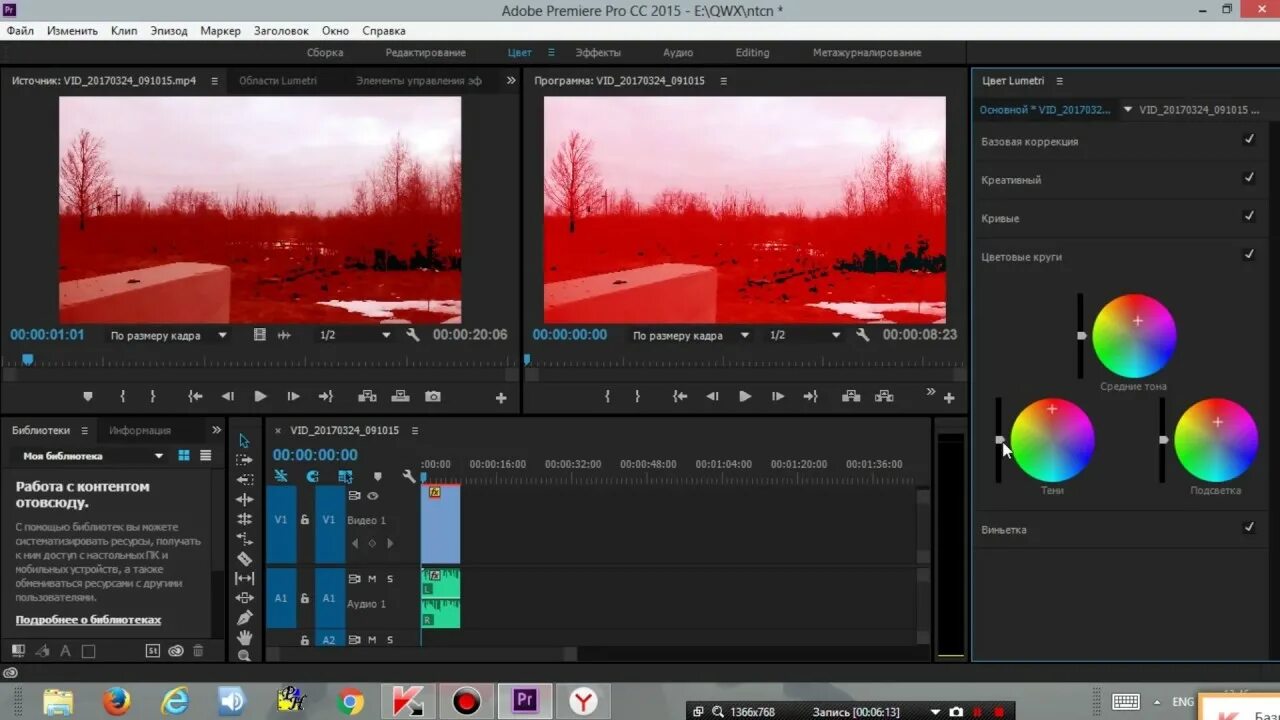Viewport: 1280px width, 720px height.
Task: Uncheck Креативный section checkbox
Action: (1249, 178)
